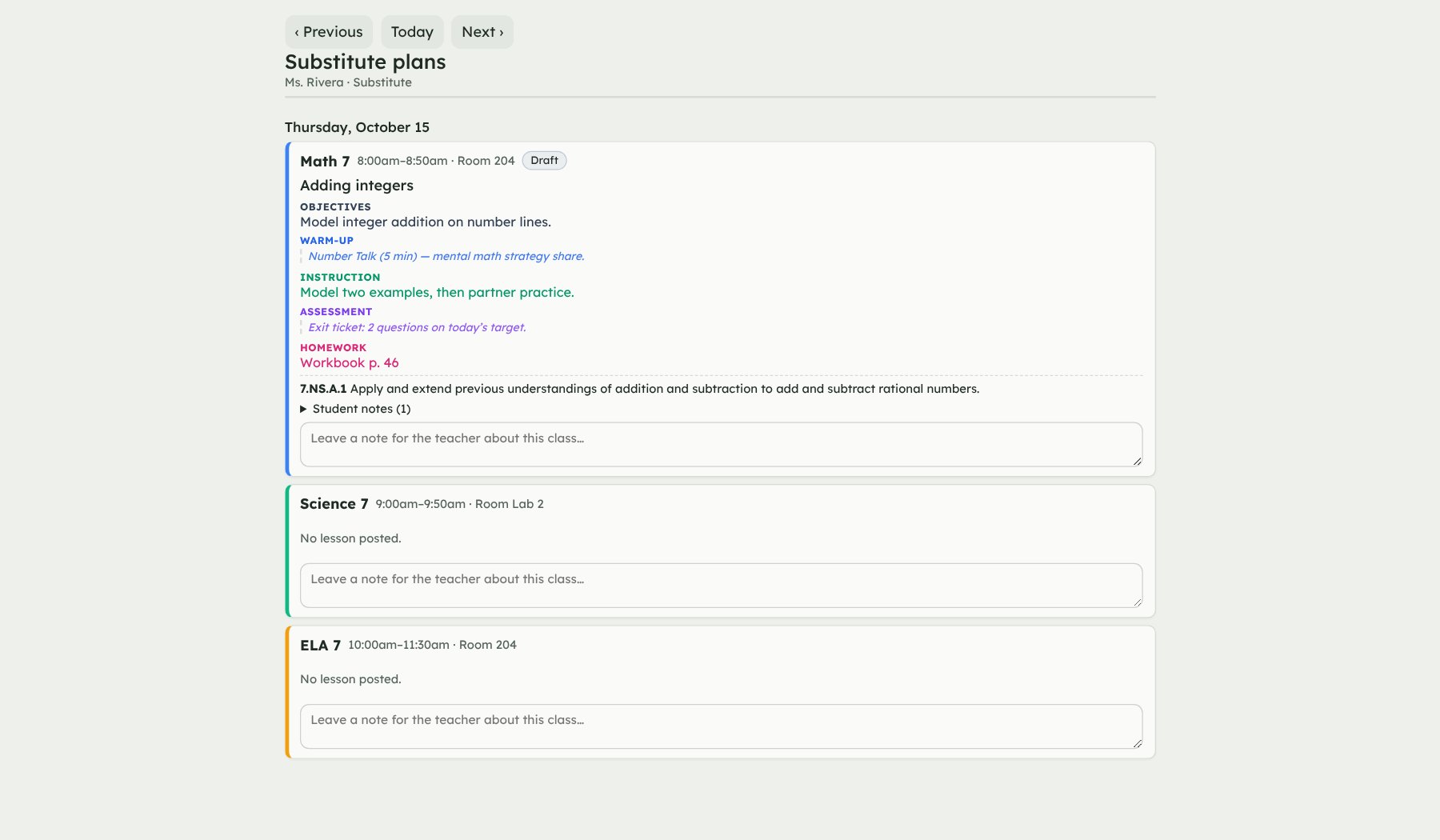The width and height of the screenshot is (1440, 840).
Task: Click 'Ms. Rivera · Substitute' subtitle
Action: [348, 82]
